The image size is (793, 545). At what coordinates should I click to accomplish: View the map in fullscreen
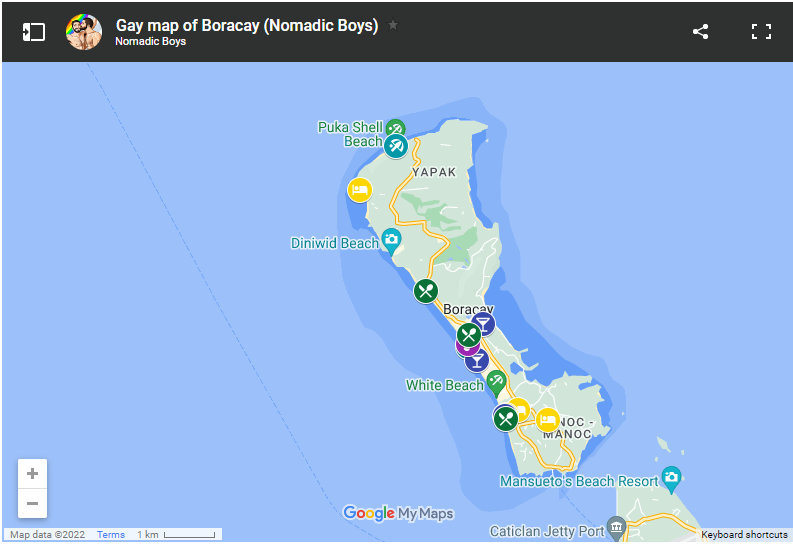(x=761, y=31)
